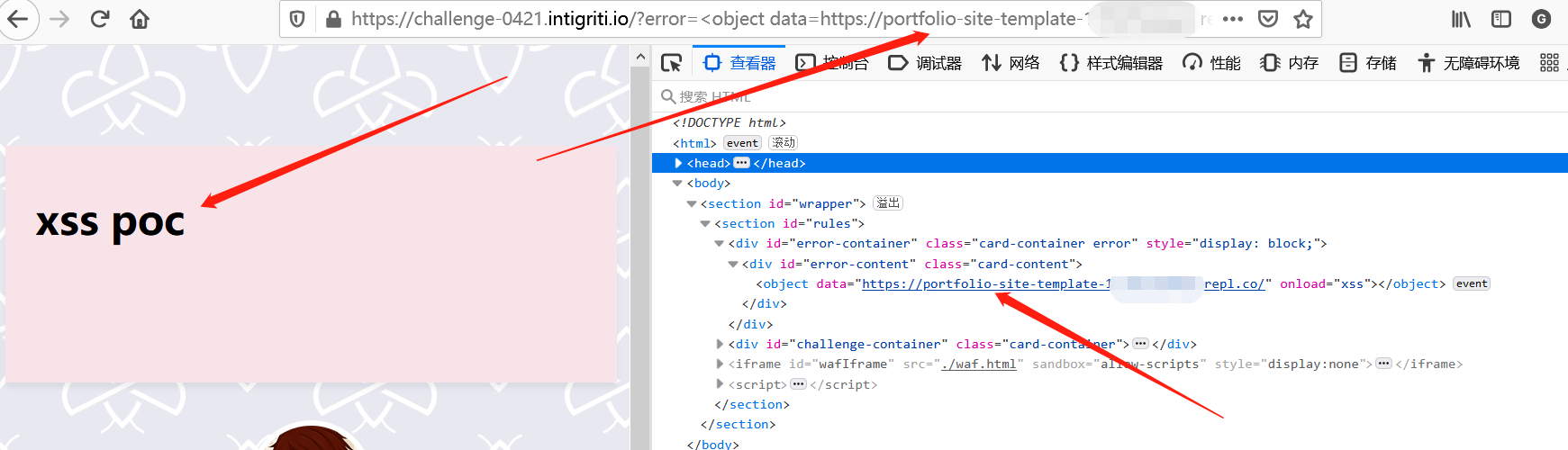Expand the wafIframe iframe node

[x=720, y=364]
